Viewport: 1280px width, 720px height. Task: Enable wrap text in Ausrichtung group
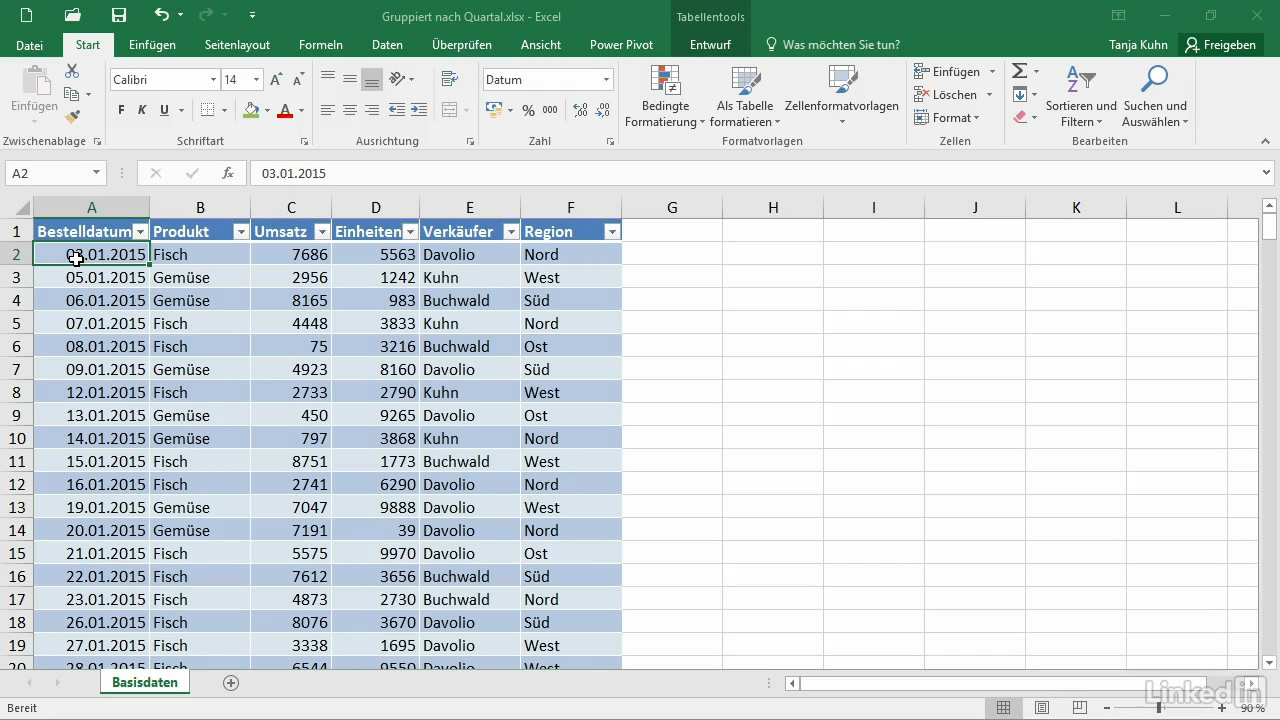point(449,79)
